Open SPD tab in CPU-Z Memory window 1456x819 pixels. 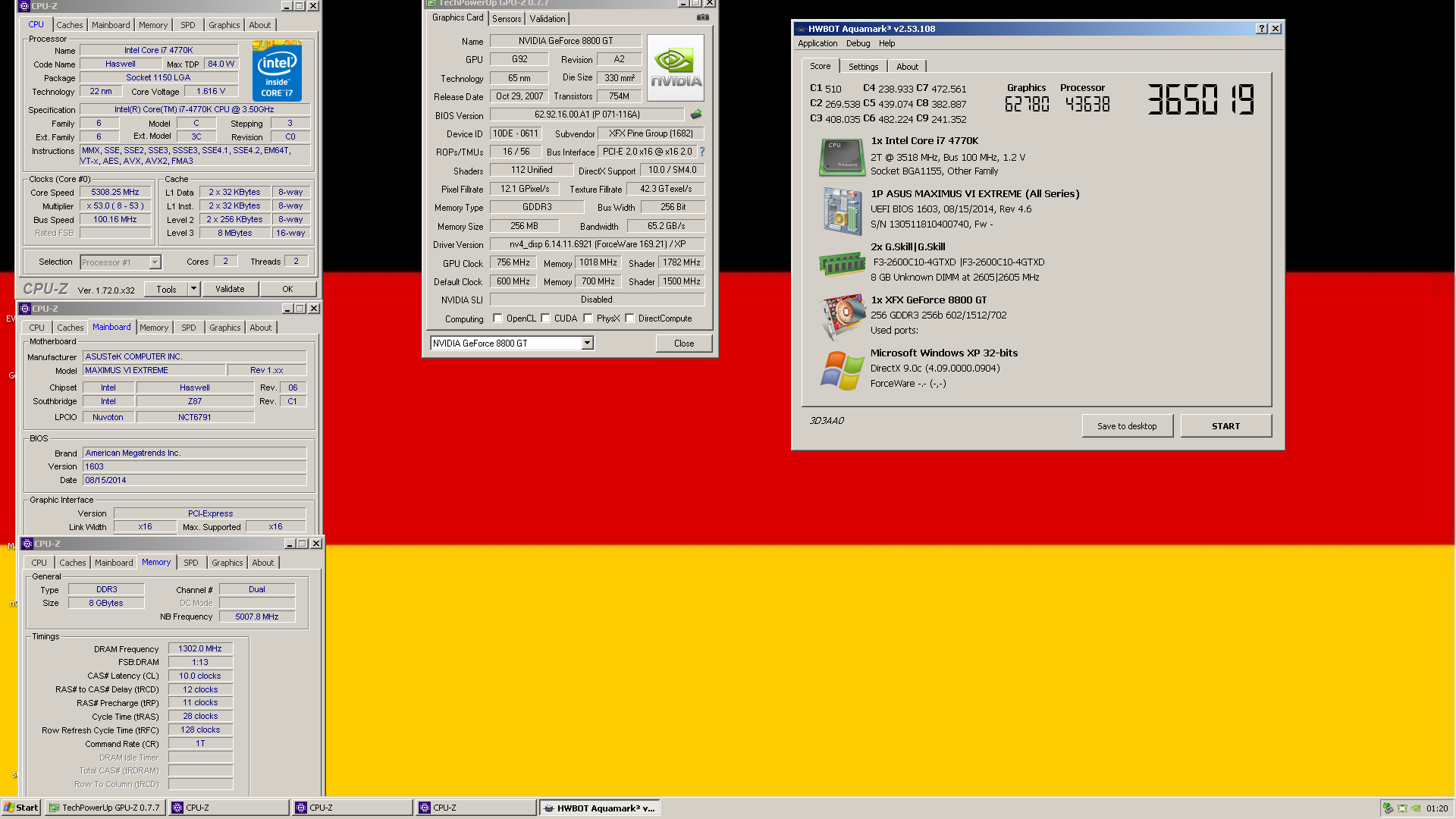point(191,563)
